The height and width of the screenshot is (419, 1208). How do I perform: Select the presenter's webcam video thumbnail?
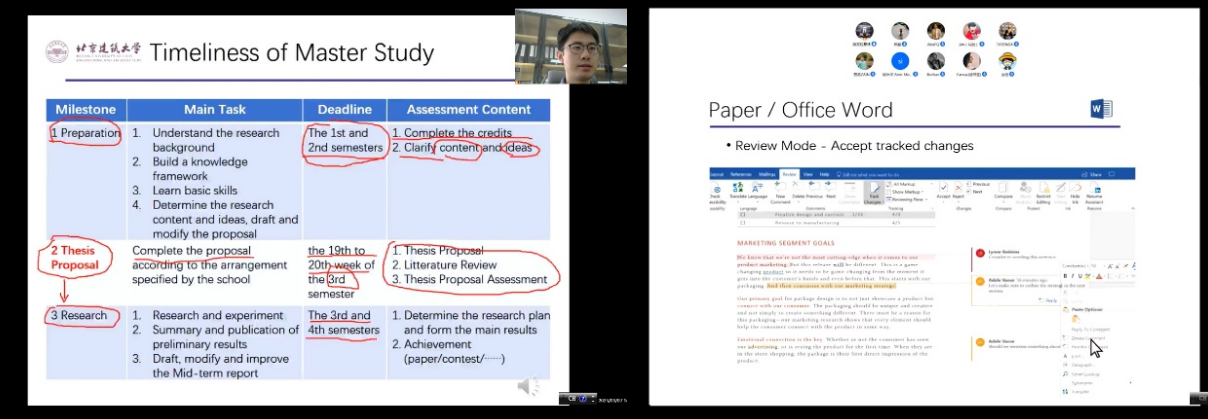(570, 46)
